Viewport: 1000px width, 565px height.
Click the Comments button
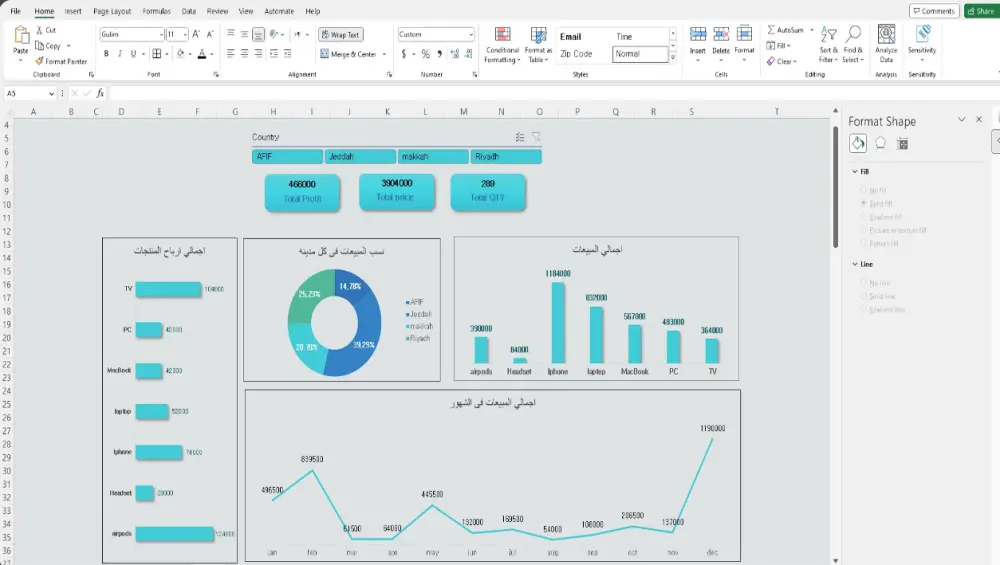pos(934,11)
